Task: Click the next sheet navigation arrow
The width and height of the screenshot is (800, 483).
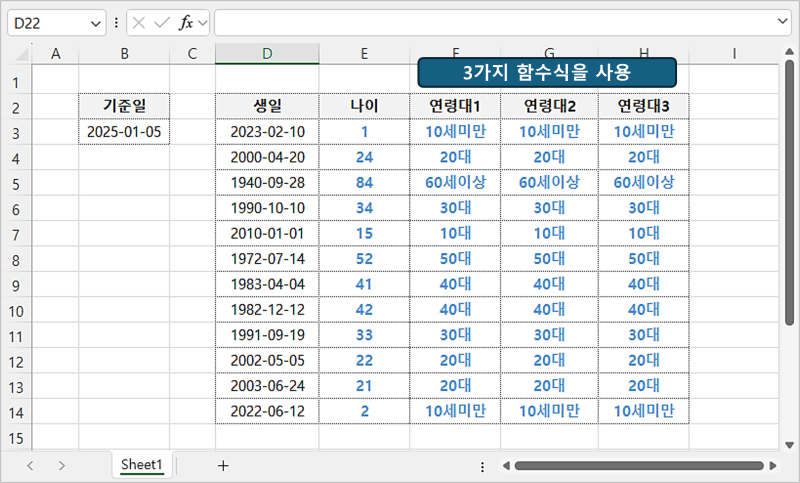Action: pos(62,465)
